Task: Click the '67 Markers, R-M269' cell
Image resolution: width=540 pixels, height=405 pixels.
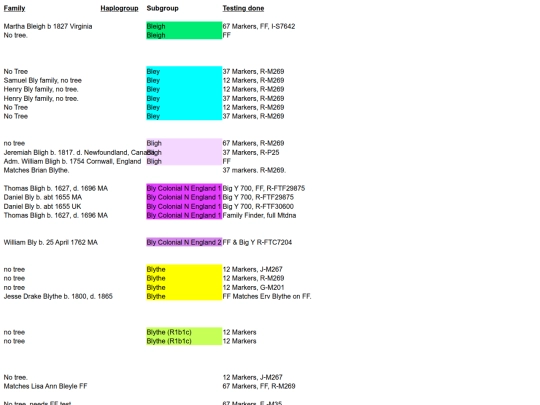Action: (x=253, y=143)
